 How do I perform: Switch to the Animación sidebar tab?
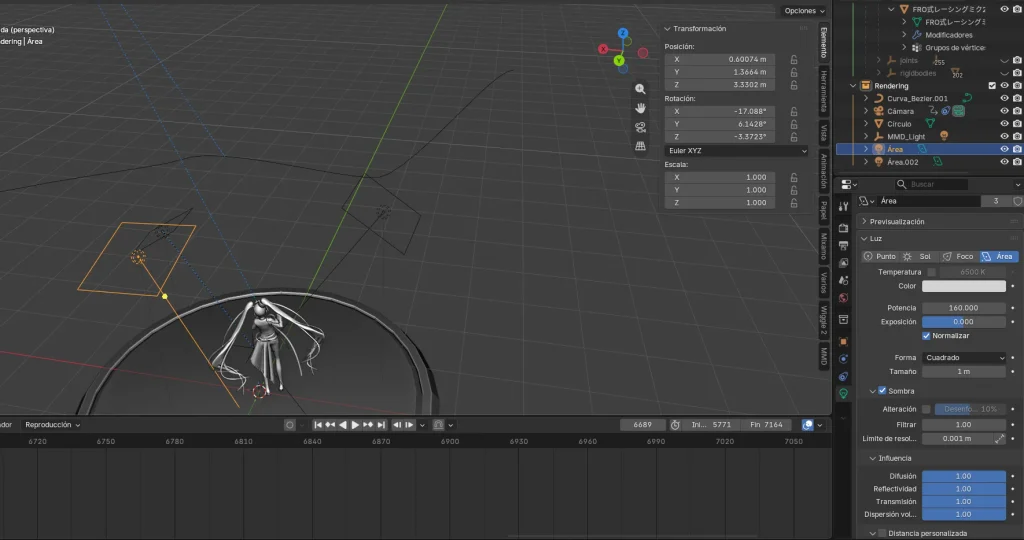pyautogui.click(x=824, y=170)
